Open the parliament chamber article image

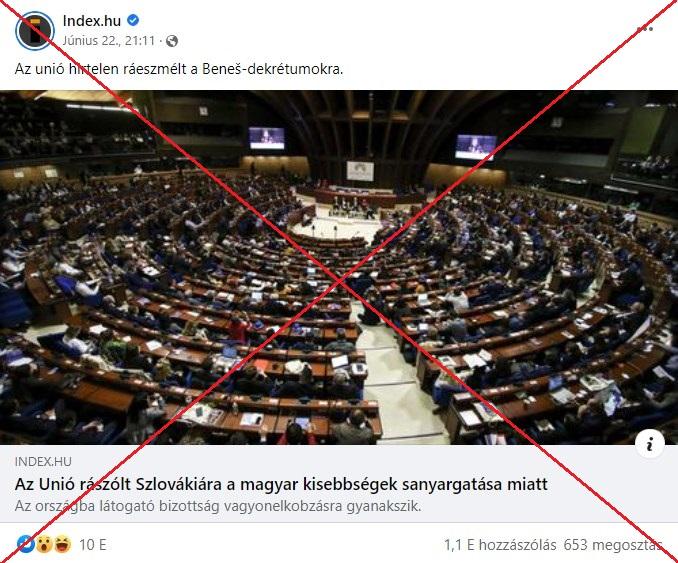[339, 267]
